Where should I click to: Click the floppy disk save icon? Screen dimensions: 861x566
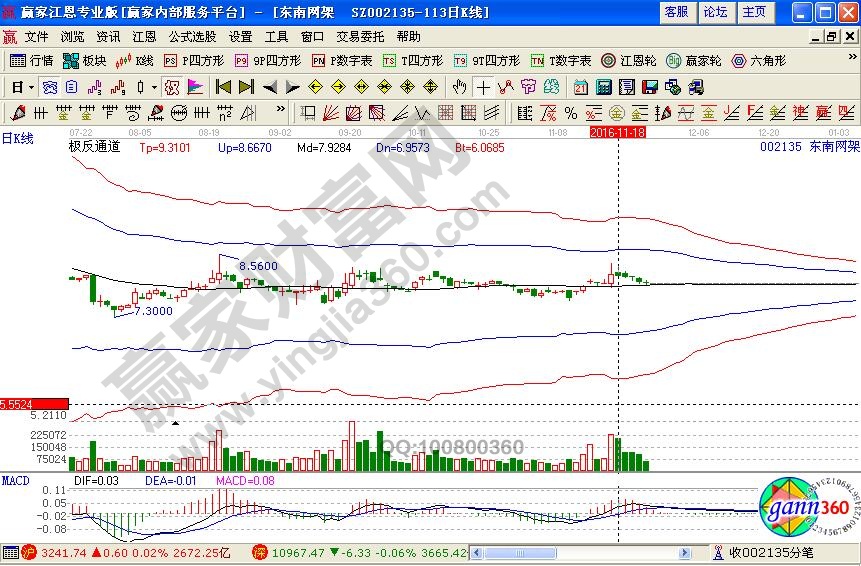pyautogui.click(x=649, y=87)
